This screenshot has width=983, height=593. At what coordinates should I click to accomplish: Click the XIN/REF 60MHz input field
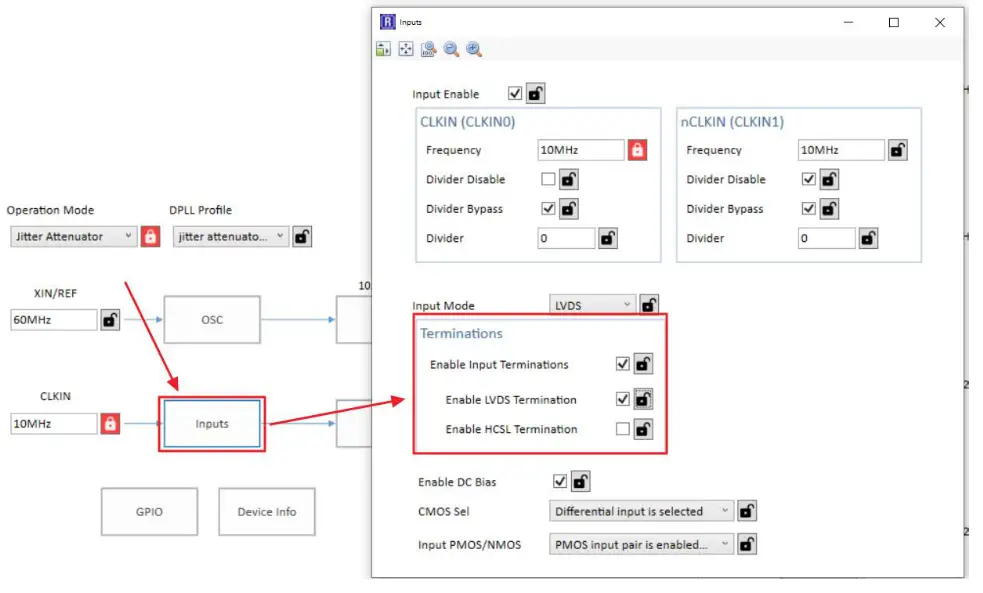tap(54, 320)
